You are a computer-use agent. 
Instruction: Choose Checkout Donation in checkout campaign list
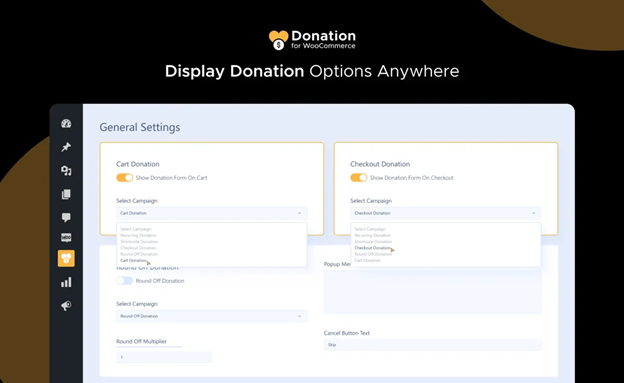[x=372, y=248]
